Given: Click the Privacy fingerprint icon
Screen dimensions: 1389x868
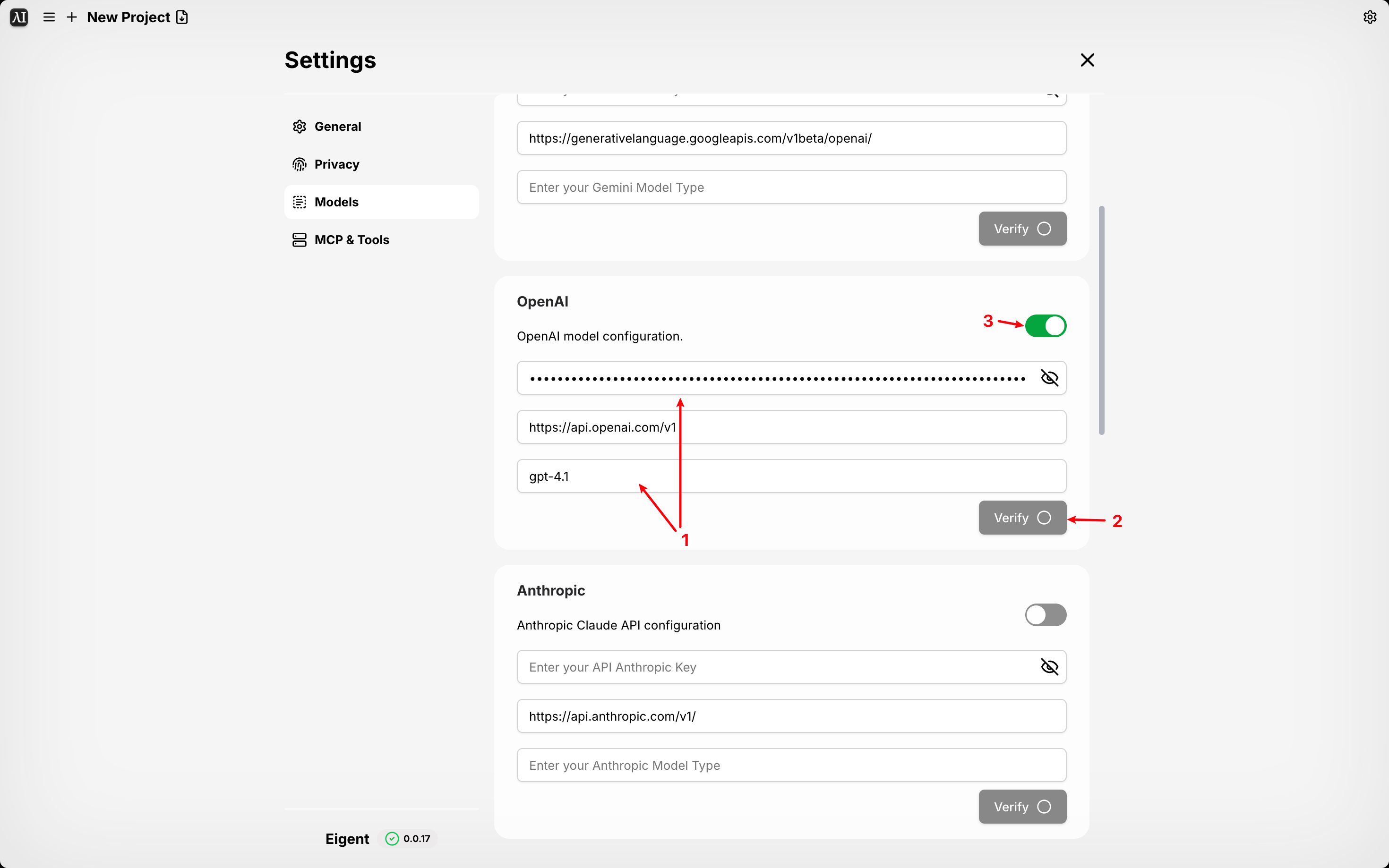Looking at the screenshot, I should (x=299, y=164).
